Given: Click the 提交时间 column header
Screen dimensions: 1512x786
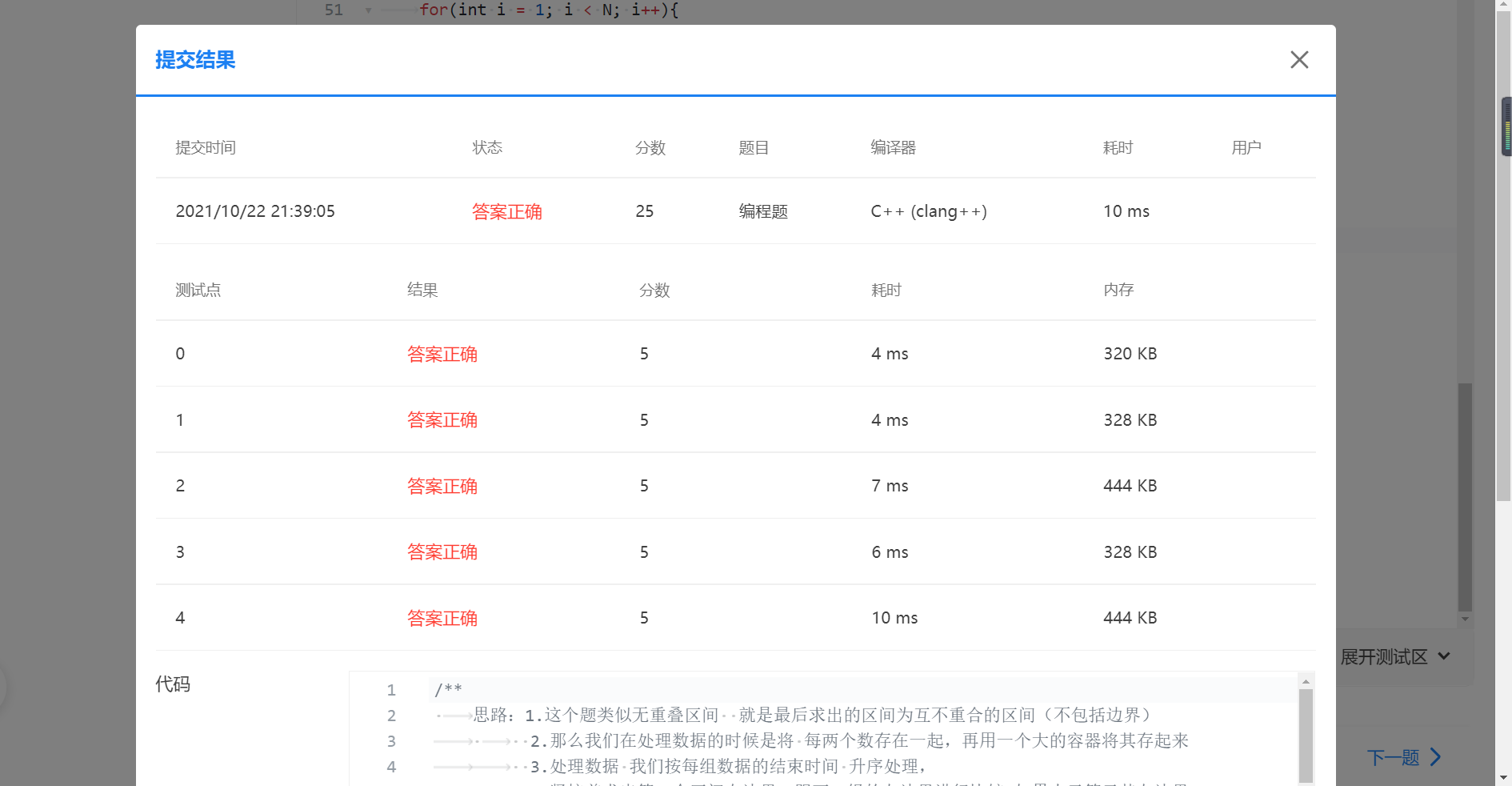Looking at the screenshot, I should (x=206, y=147).
